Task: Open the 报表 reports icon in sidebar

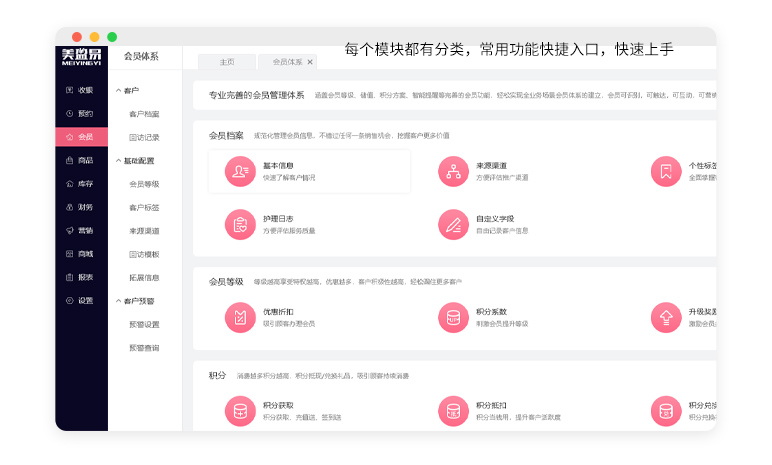Action: (69, 277)
